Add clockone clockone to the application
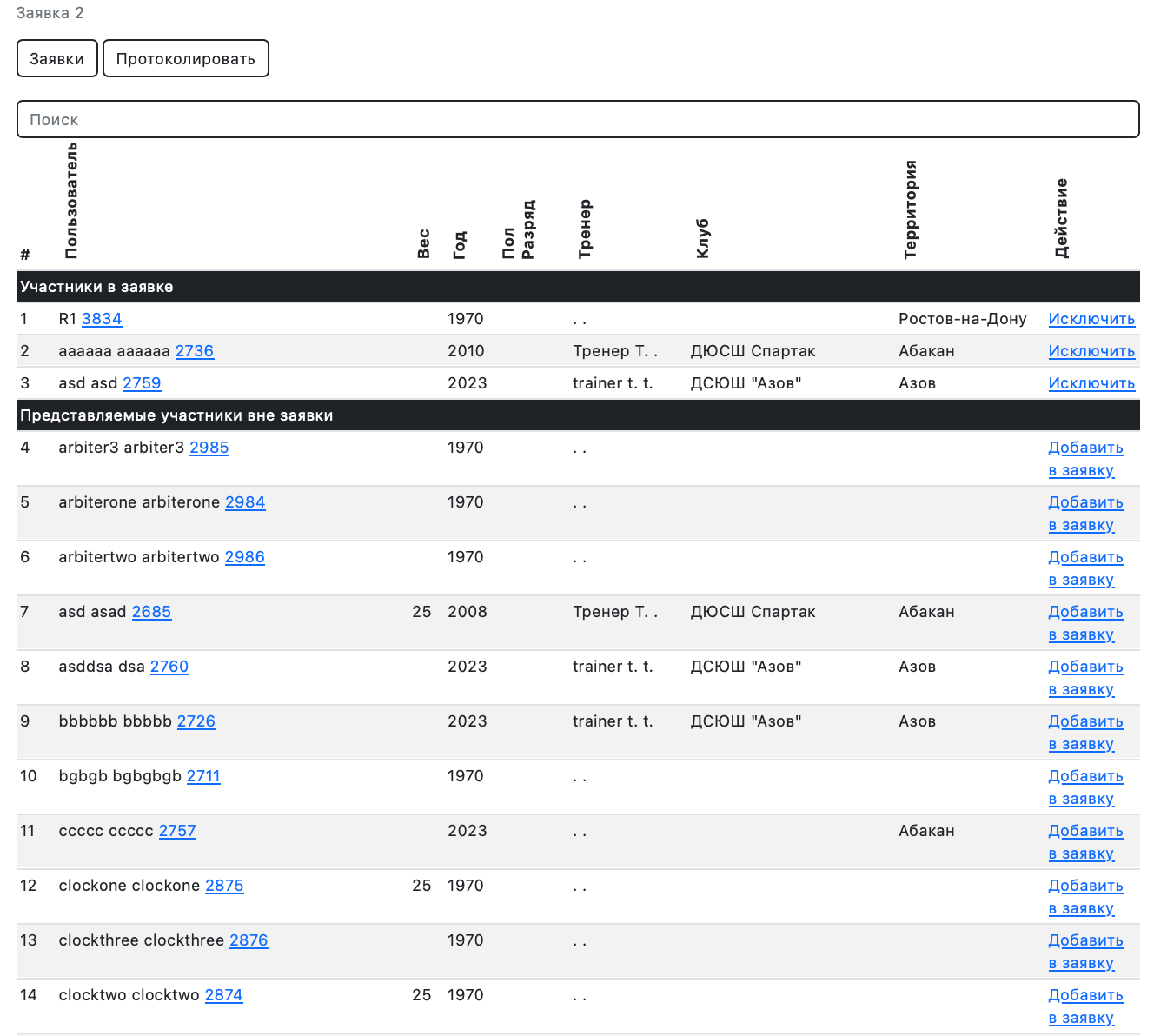Image resolution: width=1154 pixels, height=1036 pixels. tap(1085, 897)
